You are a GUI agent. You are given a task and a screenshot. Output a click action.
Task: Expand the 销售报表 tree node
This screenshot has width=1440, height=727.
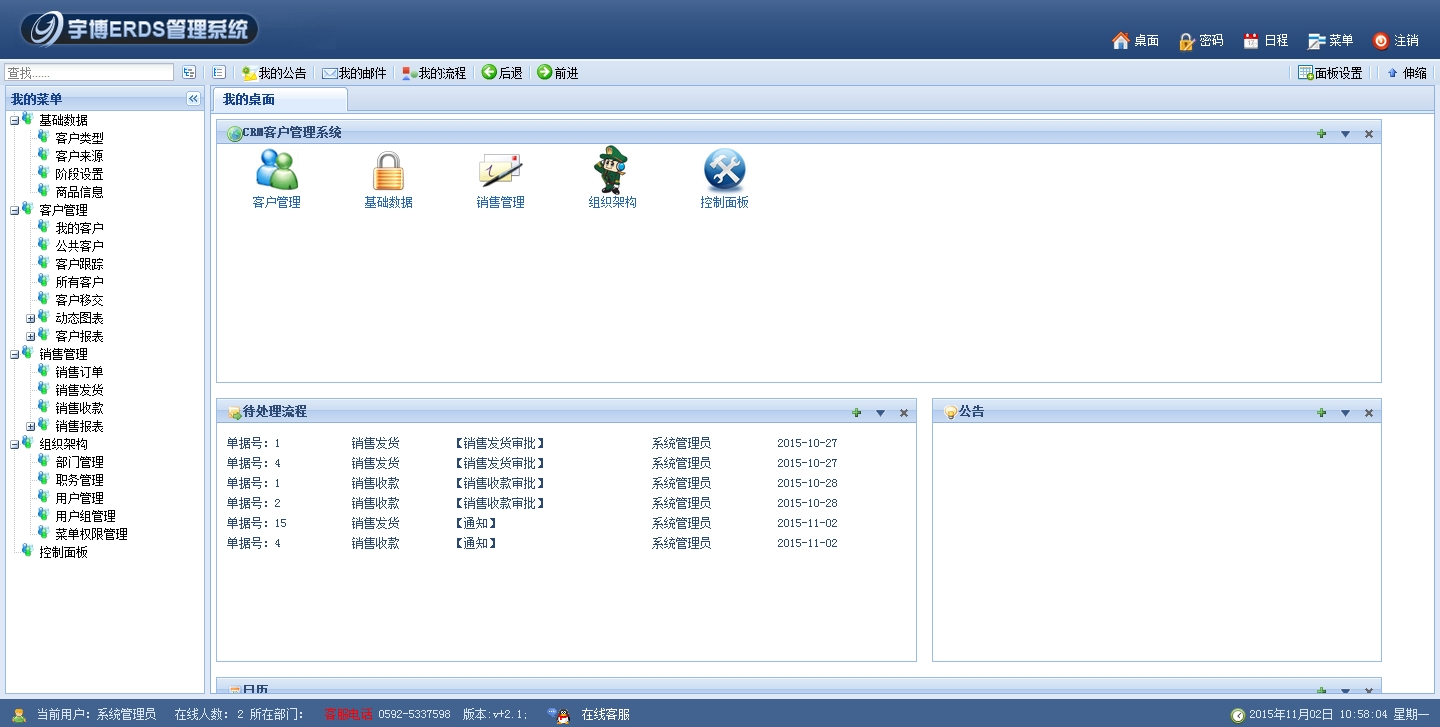click(x=30, y=427)
